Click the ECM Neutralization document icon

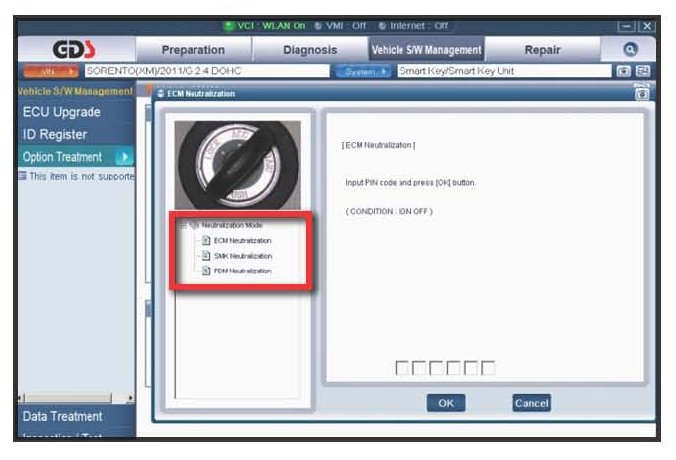[206, 241]
